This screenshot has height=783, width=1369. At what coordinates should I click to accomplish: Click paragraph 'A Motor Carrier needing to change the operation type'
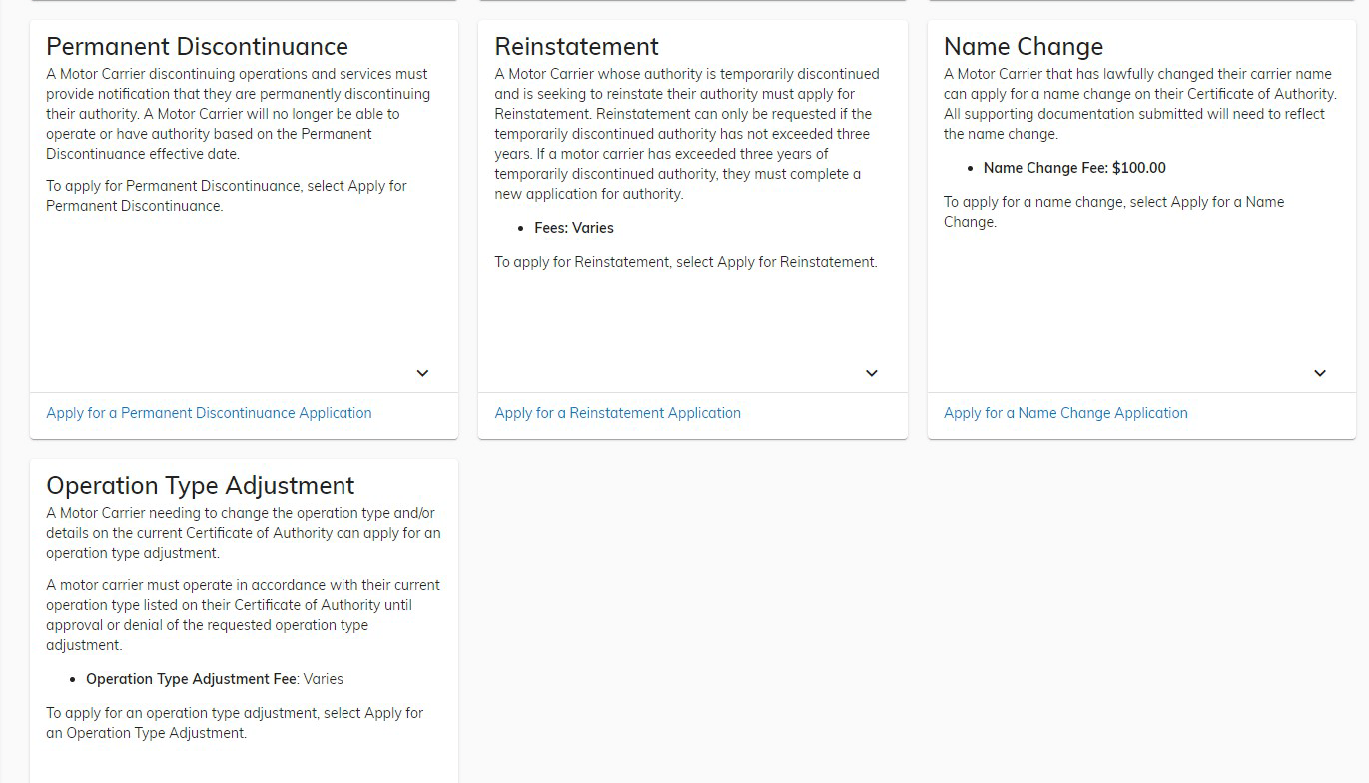pos(243,533)
